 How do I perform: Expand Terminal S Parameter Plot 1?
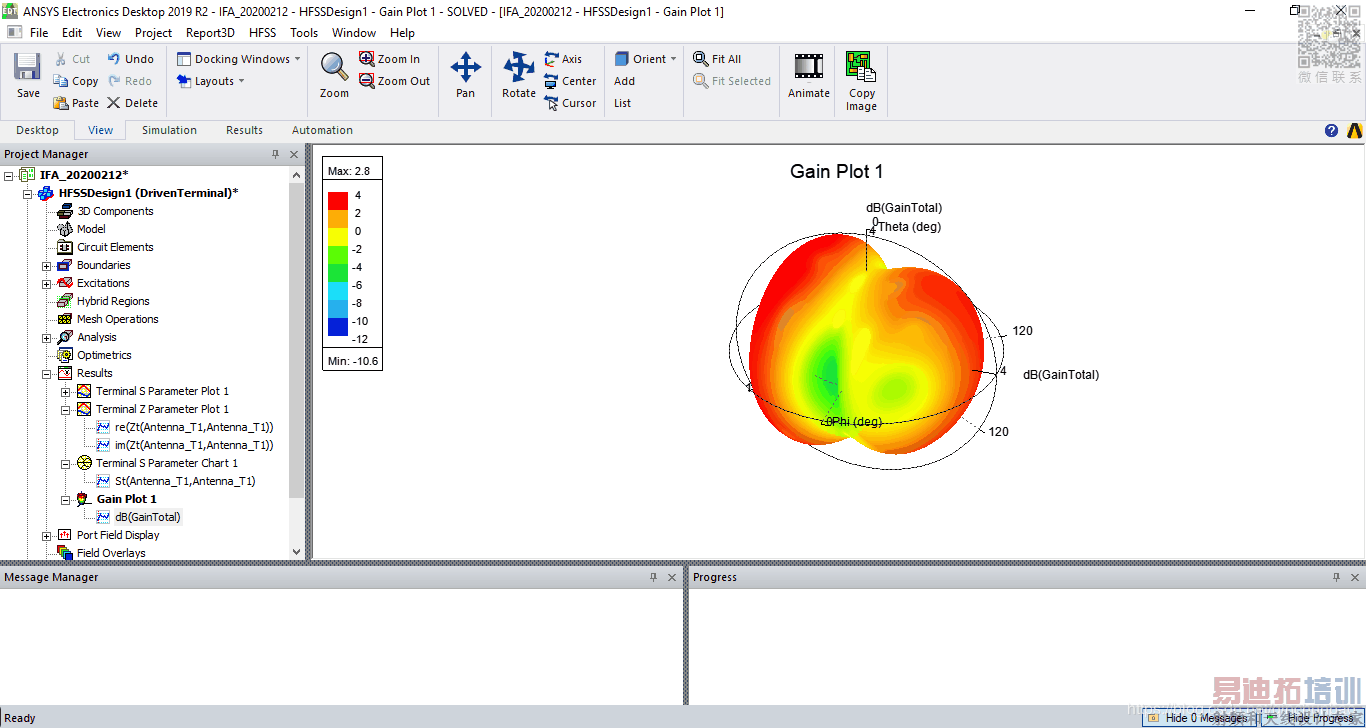pyautogui.click(x=66, y=391)
